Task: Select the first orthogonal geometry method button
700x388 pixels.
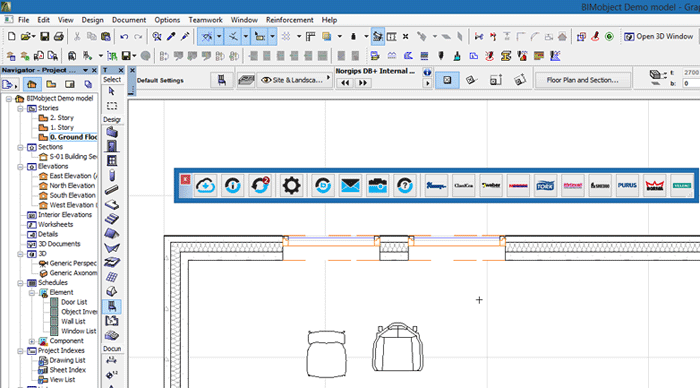Action: [447, 80]
